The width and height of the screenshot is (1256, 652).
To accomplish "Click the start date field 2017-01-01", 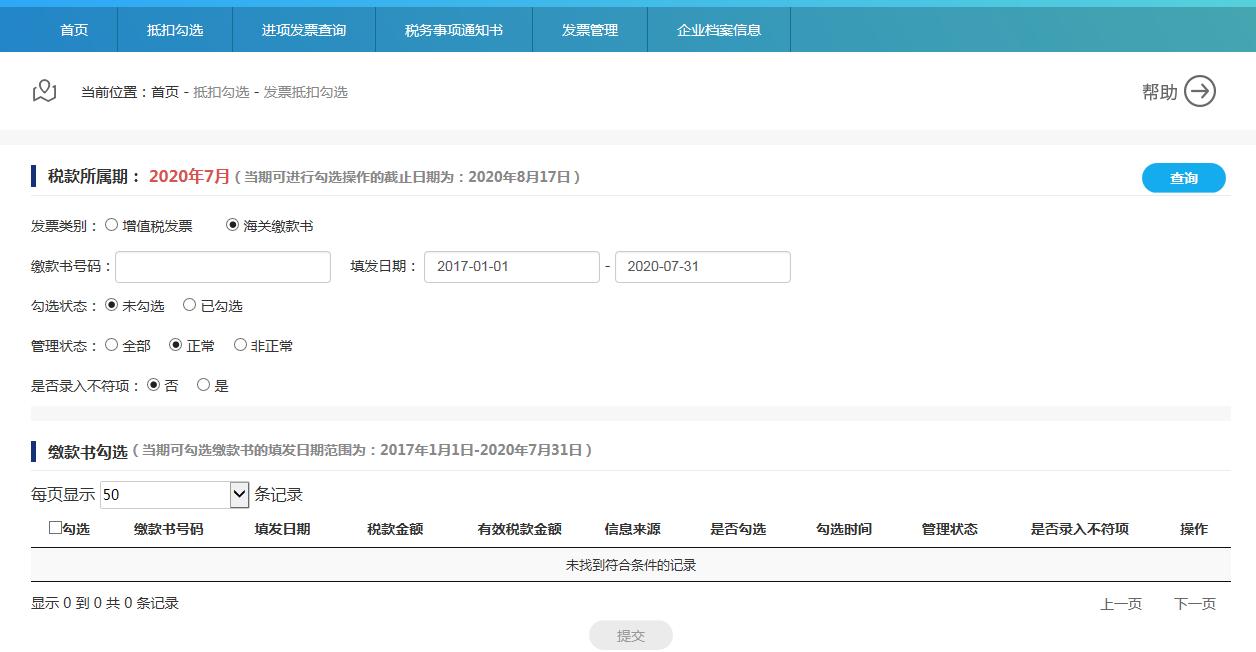I will (x=511, y=266).
